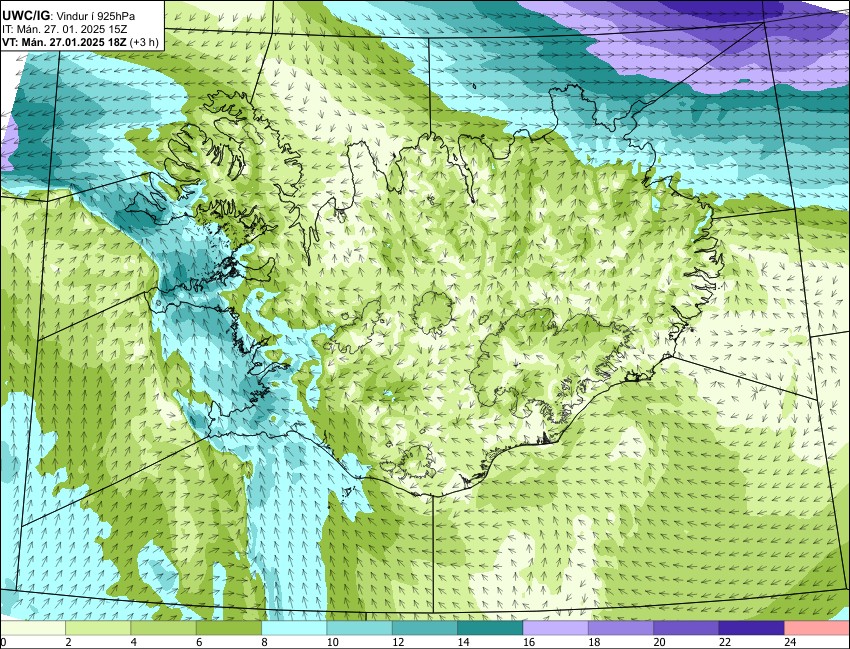Click the teal 12–14 legend swatch
Viewport: 850px width, 649px height.
(x=424, y=628)
